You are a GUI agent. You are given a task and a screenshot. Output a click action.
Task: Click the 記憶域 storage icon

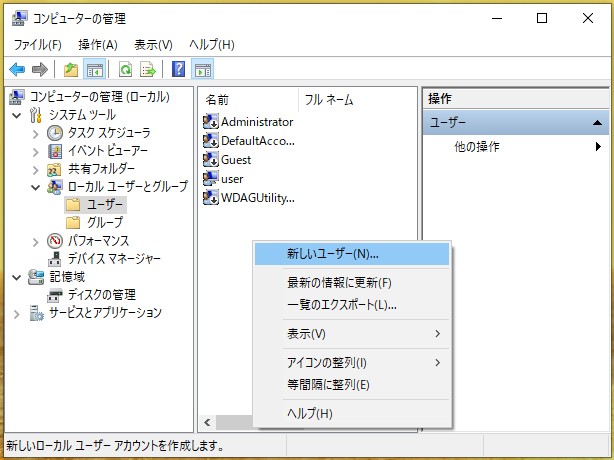point(36,277)
